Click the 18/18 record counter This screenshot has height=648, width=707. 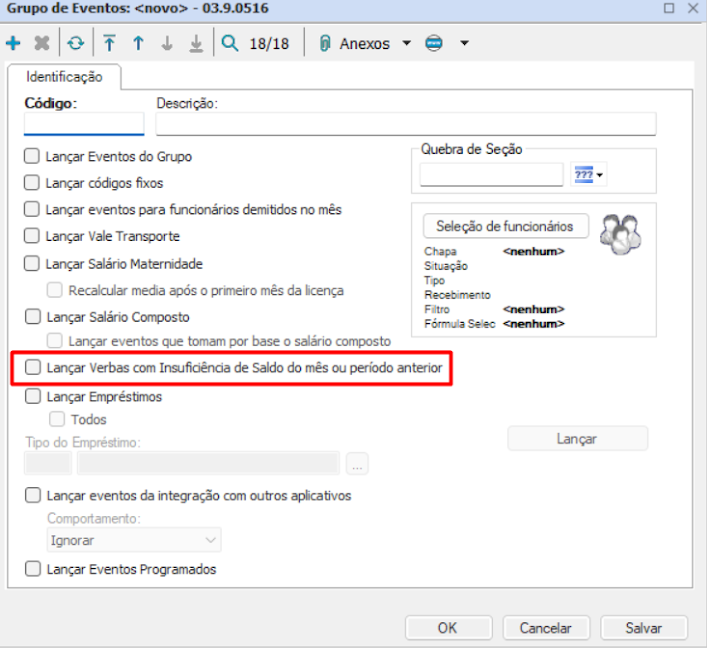click(269, 44)
